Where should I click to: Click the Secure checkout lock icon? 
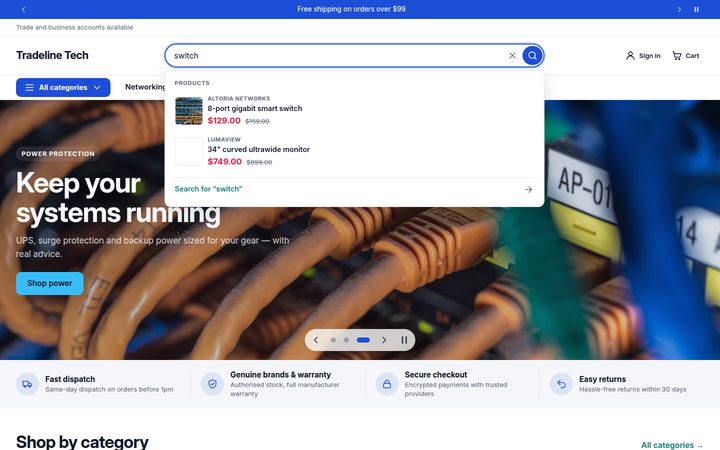pyautogui.click(x=387, y=384)
